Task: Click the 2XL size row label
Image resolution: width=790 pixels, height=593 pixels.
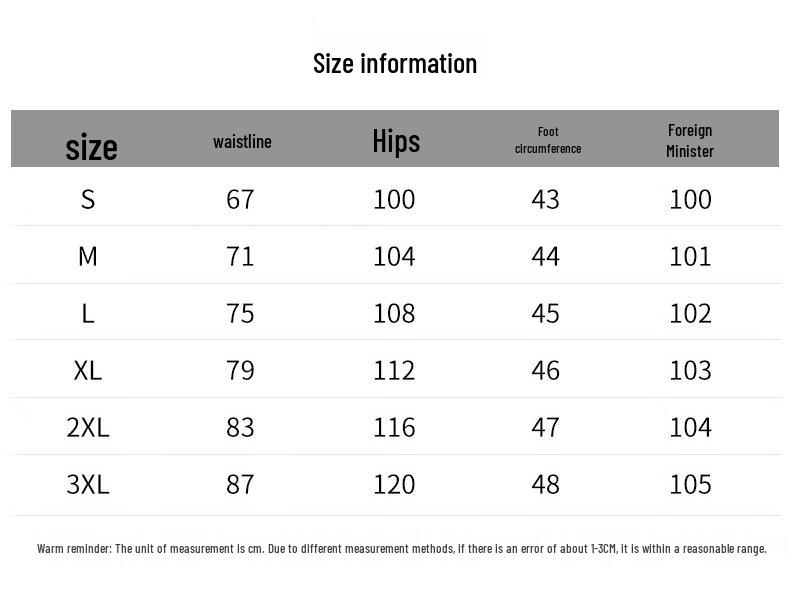Action: (x=88, y=427)
